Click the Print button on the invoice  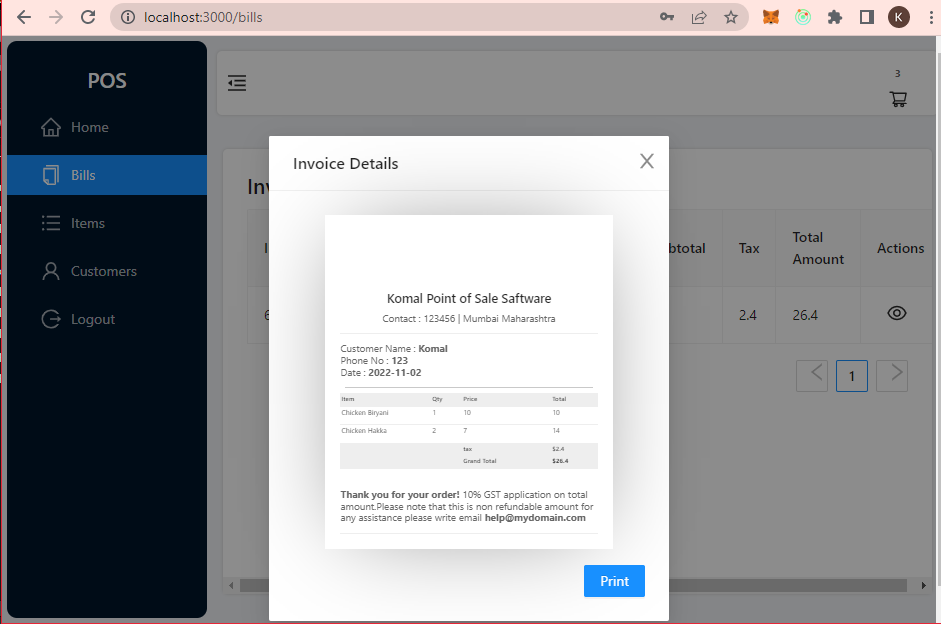coord(614,581)
